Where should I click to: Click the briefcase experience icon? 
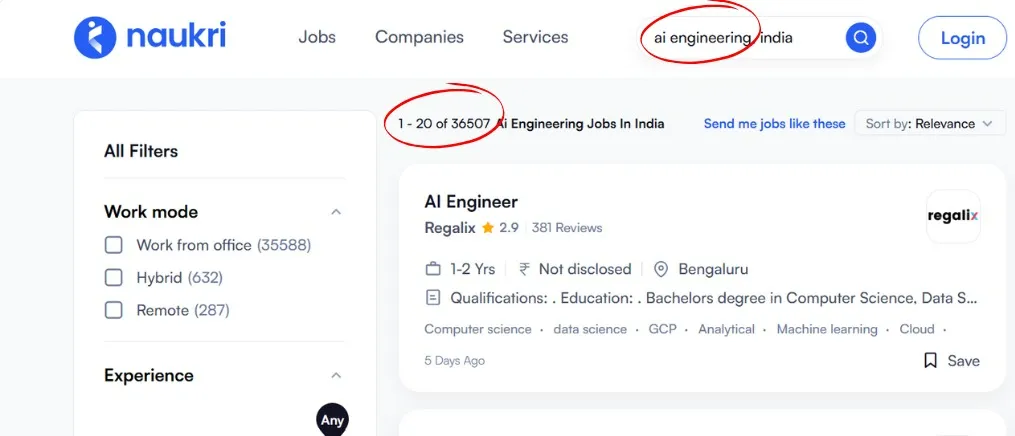[433, 269]
